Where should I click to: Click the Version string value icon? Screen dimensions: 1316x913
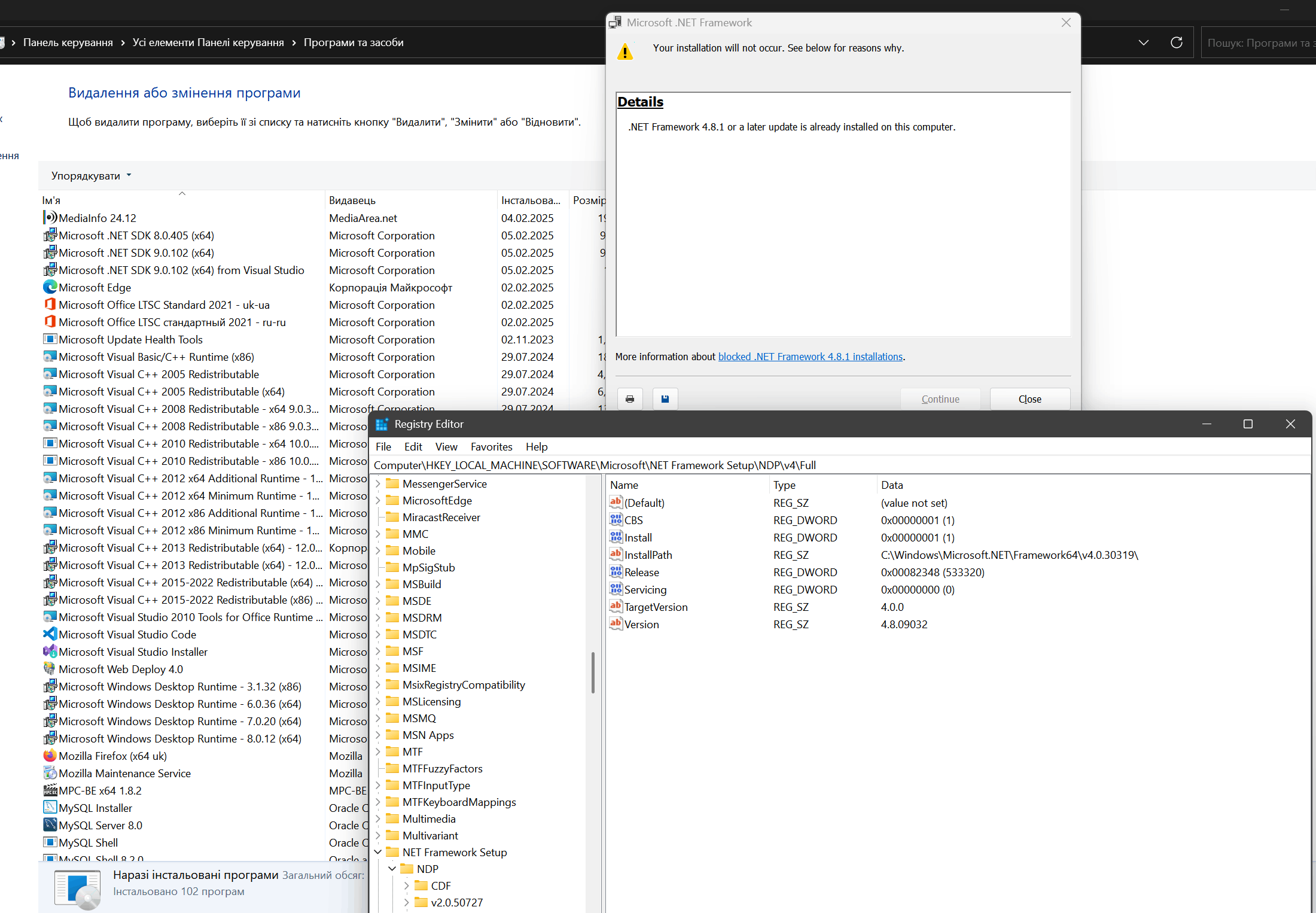tap(616, 624)
